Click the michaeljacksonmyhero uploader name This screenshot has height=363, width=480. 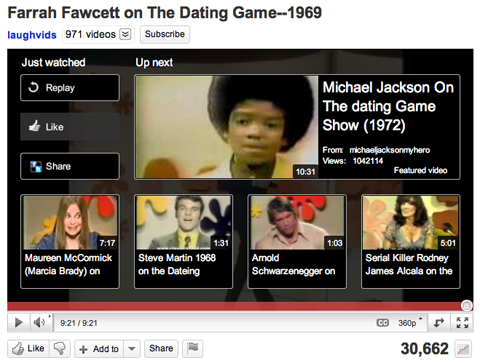[390, 150]
